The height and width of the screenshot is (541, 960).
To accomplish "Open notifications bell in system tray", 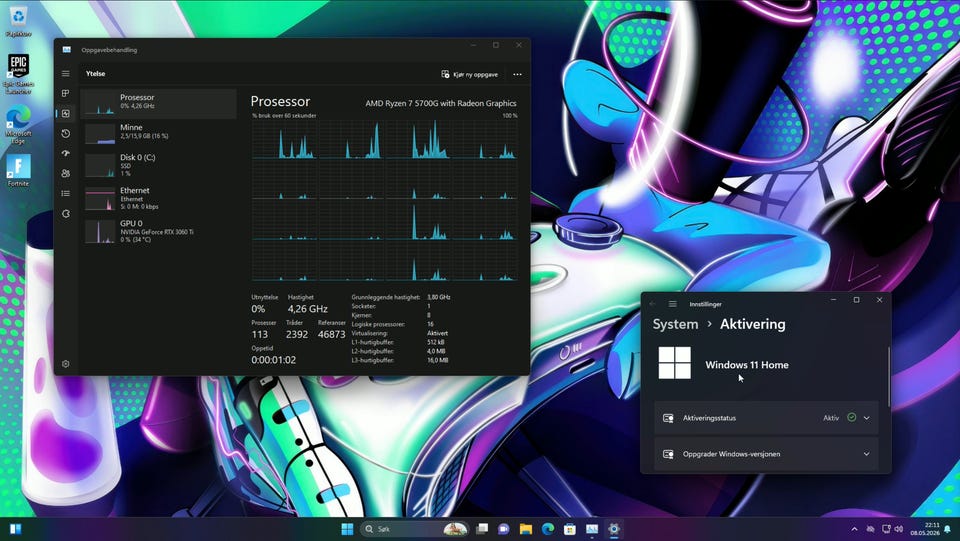I will tap(948, 529).
